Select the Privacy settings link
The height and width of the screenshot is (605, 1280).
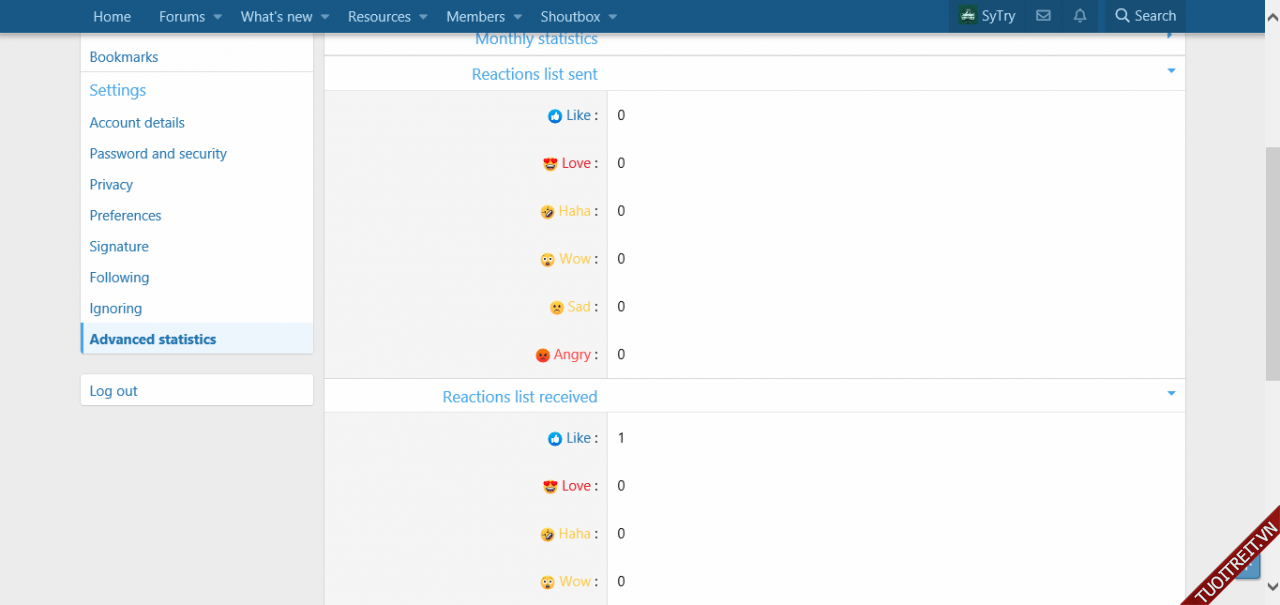(x=111, y=185)
